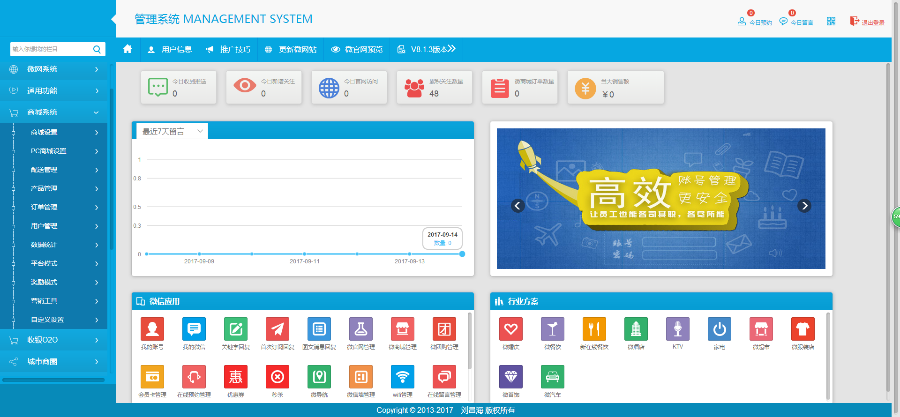Open the 我的账号 account app icon
The image size is (900, 417).
(152, 329)
